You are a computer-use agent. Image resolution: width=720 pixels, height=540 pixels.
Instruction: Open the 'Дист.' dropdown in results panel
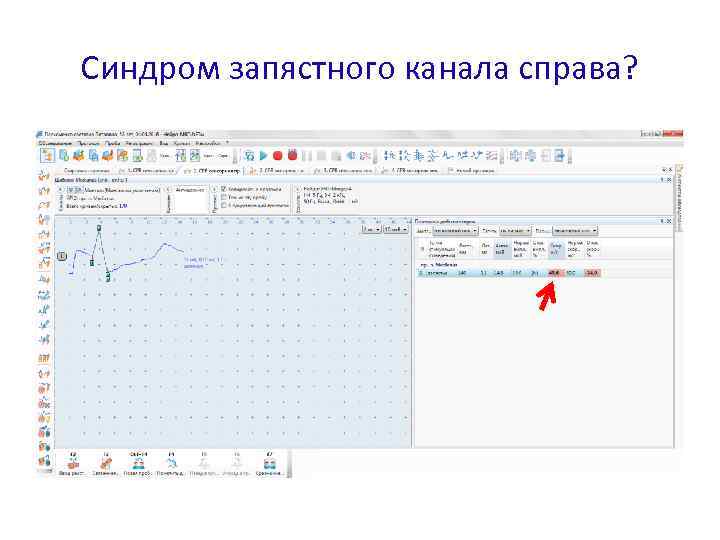point(455,231)
